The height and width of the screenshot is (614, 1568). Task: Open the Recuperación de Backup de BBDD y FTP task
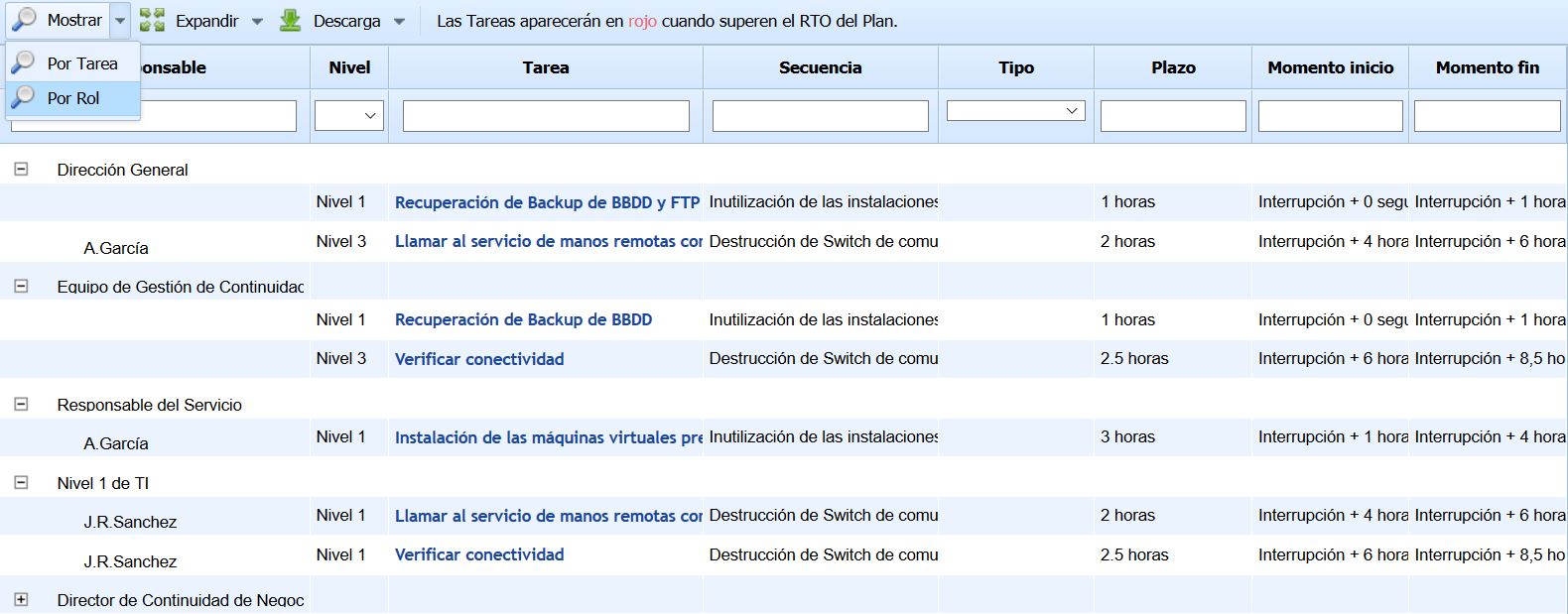point(547,202)
